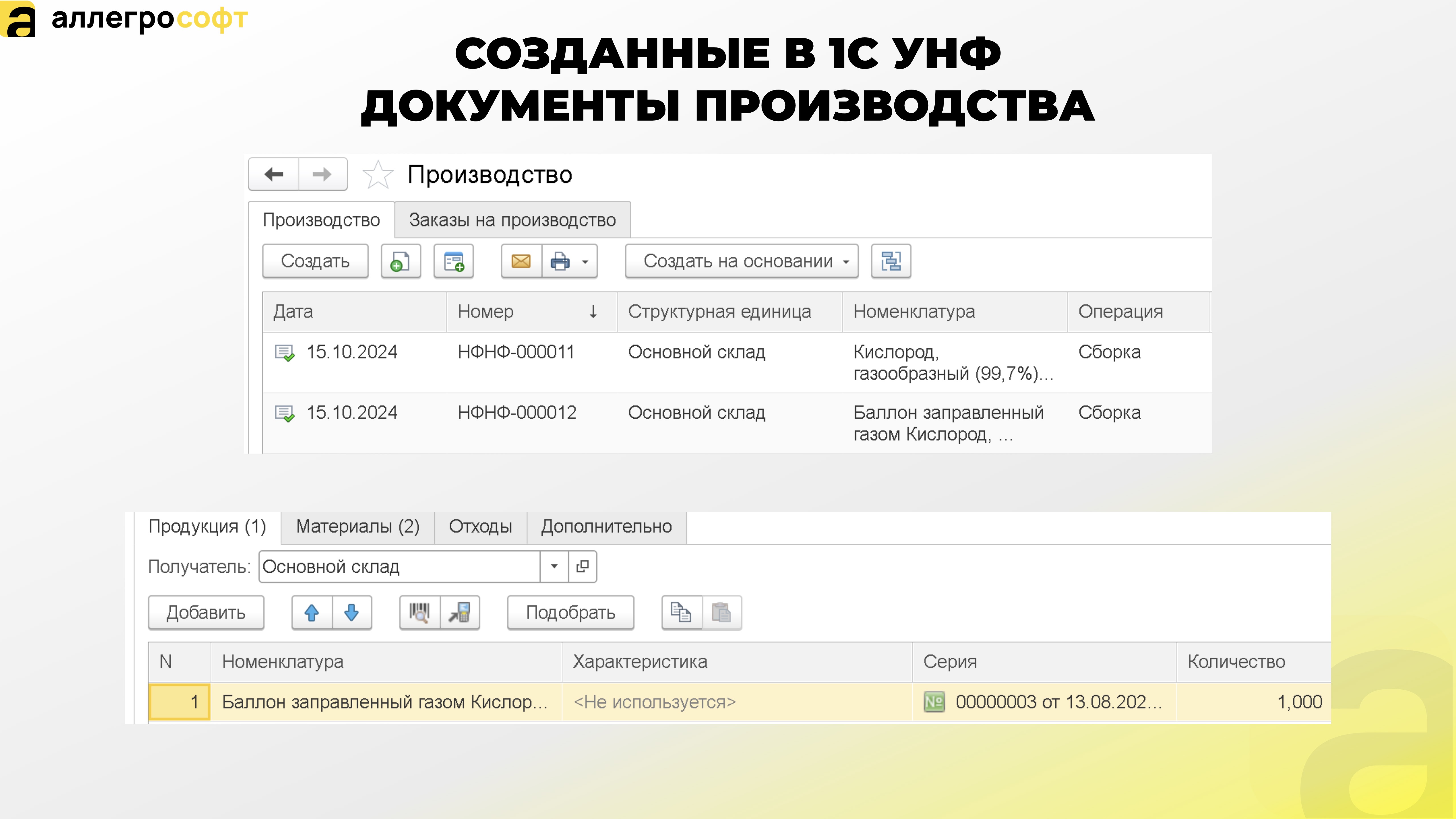This screenshot has height=819, width=1456.
Task: Click the Операция column header
Action: (1138, 312)
